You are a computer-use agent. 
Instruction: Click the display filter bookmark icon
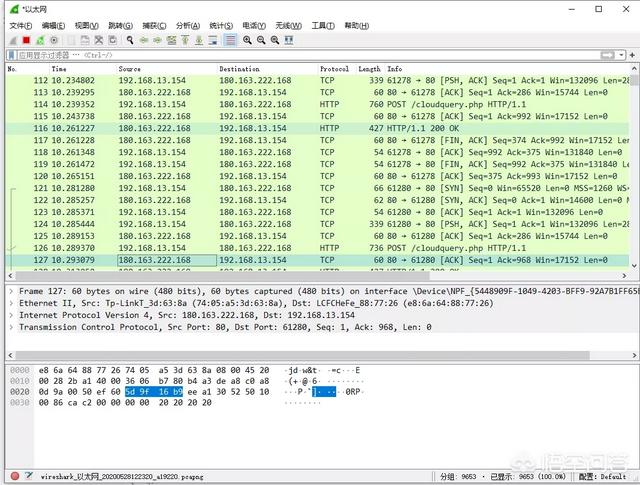[x=12, y=55]
